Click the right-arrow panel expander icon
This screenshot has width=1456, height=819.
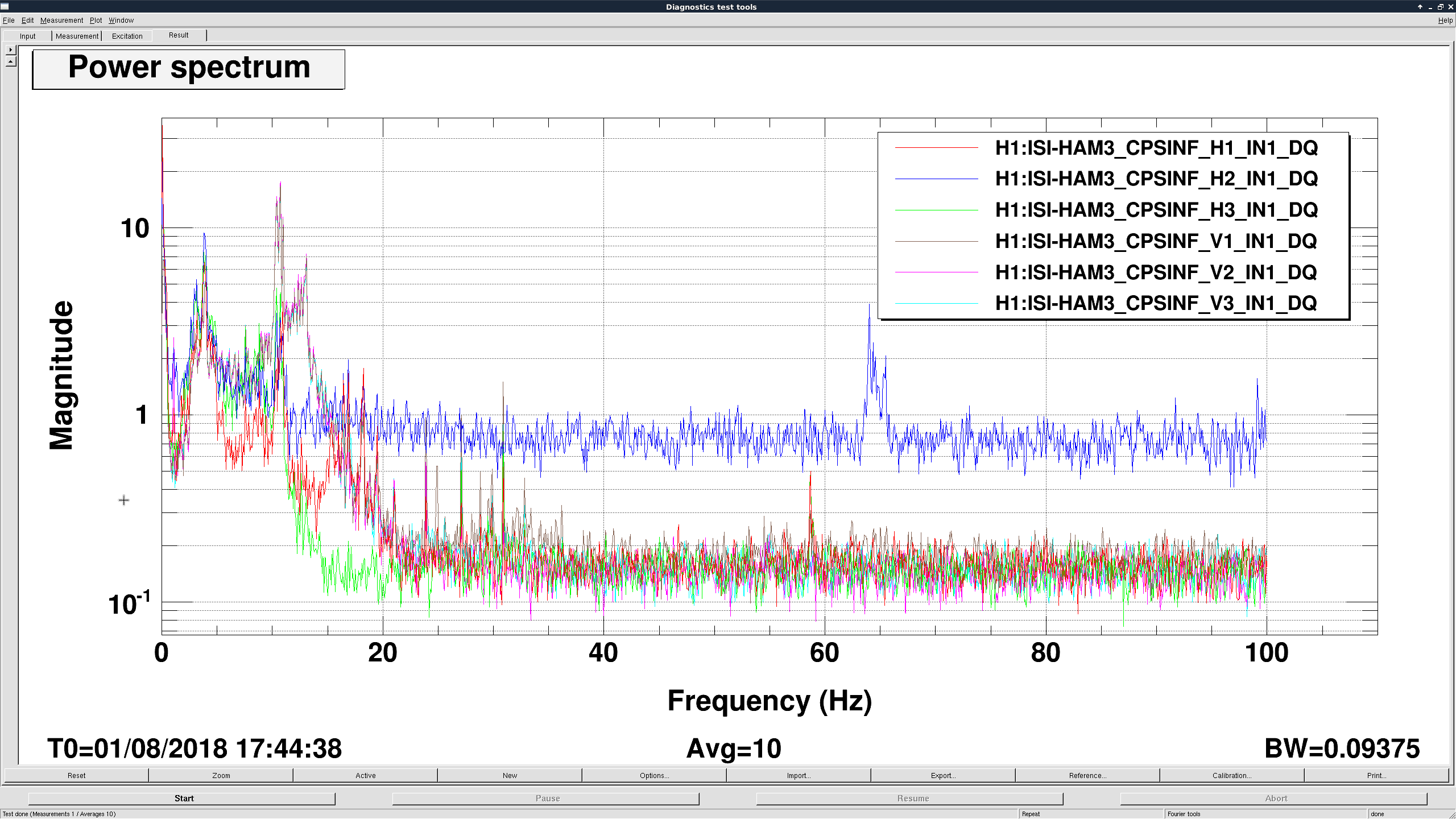(11, 50)
